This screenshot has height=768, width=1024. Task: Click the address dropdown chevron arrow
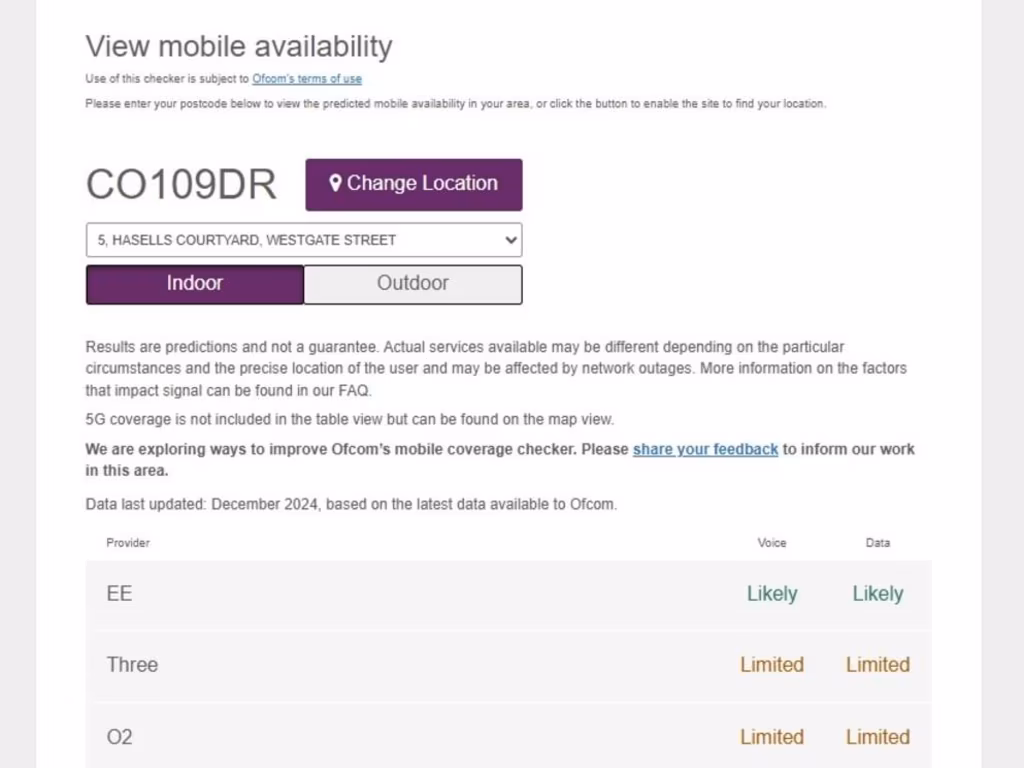510,240
